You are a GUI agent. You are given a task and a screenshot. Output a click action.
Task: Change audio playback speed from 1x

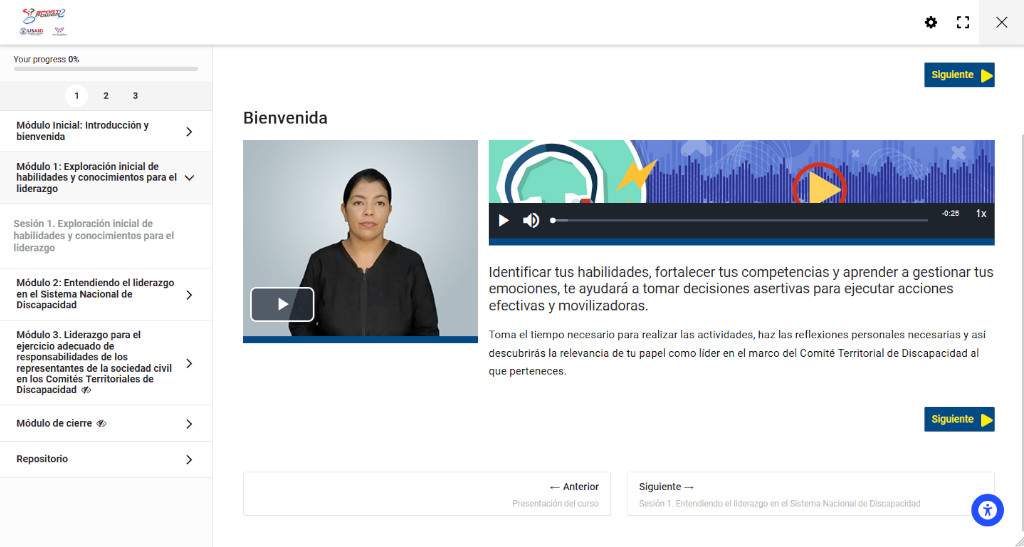click(x=981, y=213)
